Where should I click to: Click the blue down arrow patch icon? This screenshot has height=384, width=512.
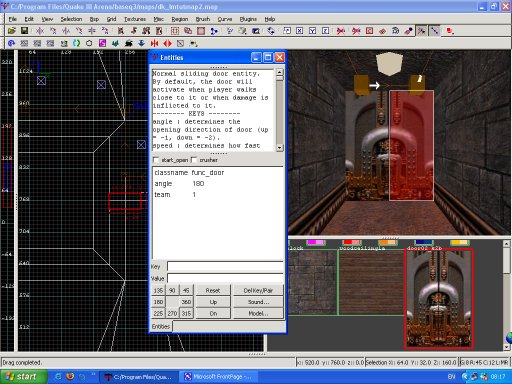coord(141,43)
